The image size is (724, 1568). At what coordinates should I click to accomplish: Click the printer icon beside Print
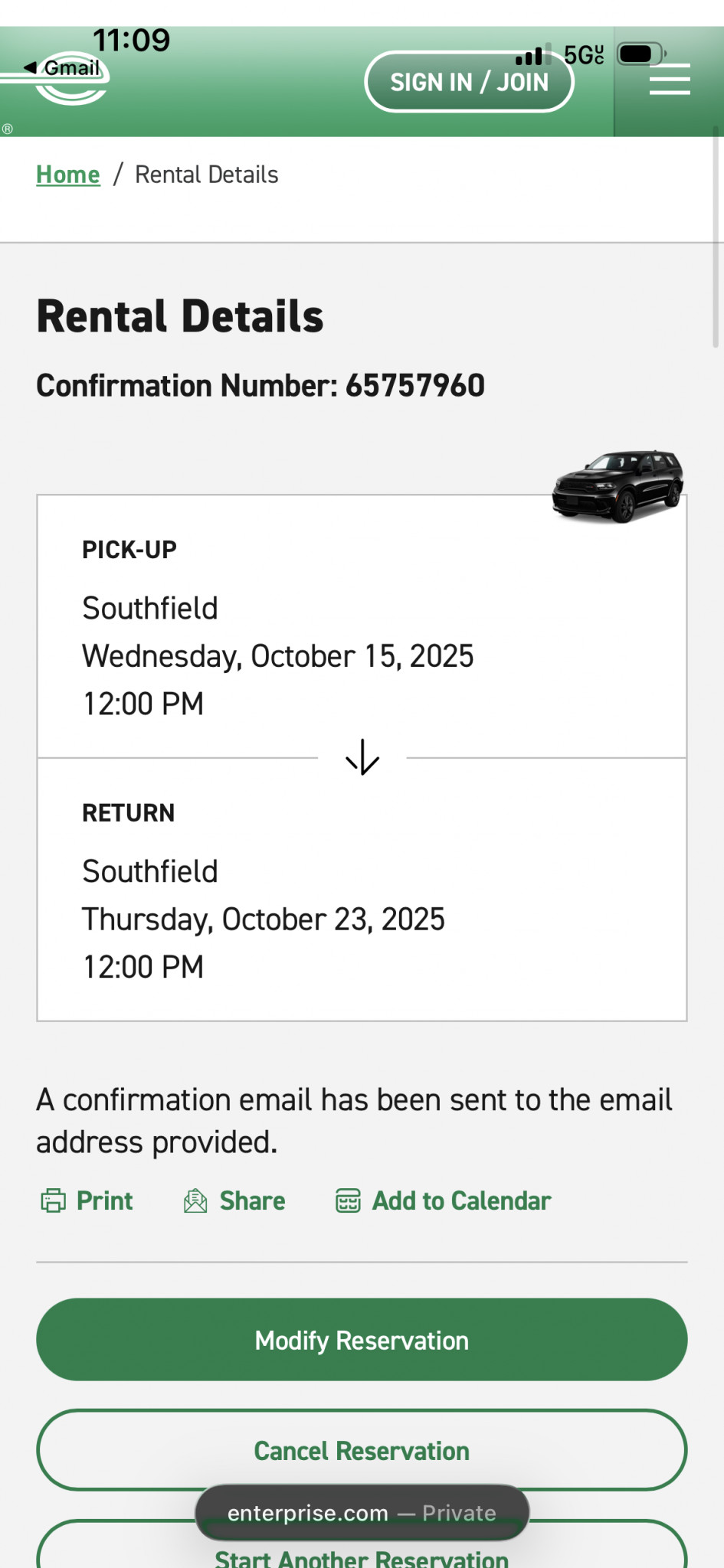(53, 1200)
